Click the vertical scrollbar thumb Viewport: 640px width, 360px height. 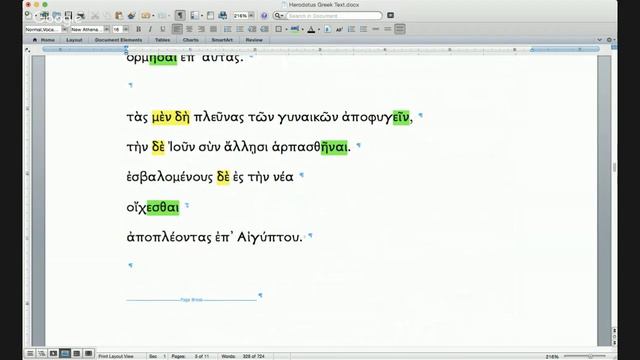(614, 167)
